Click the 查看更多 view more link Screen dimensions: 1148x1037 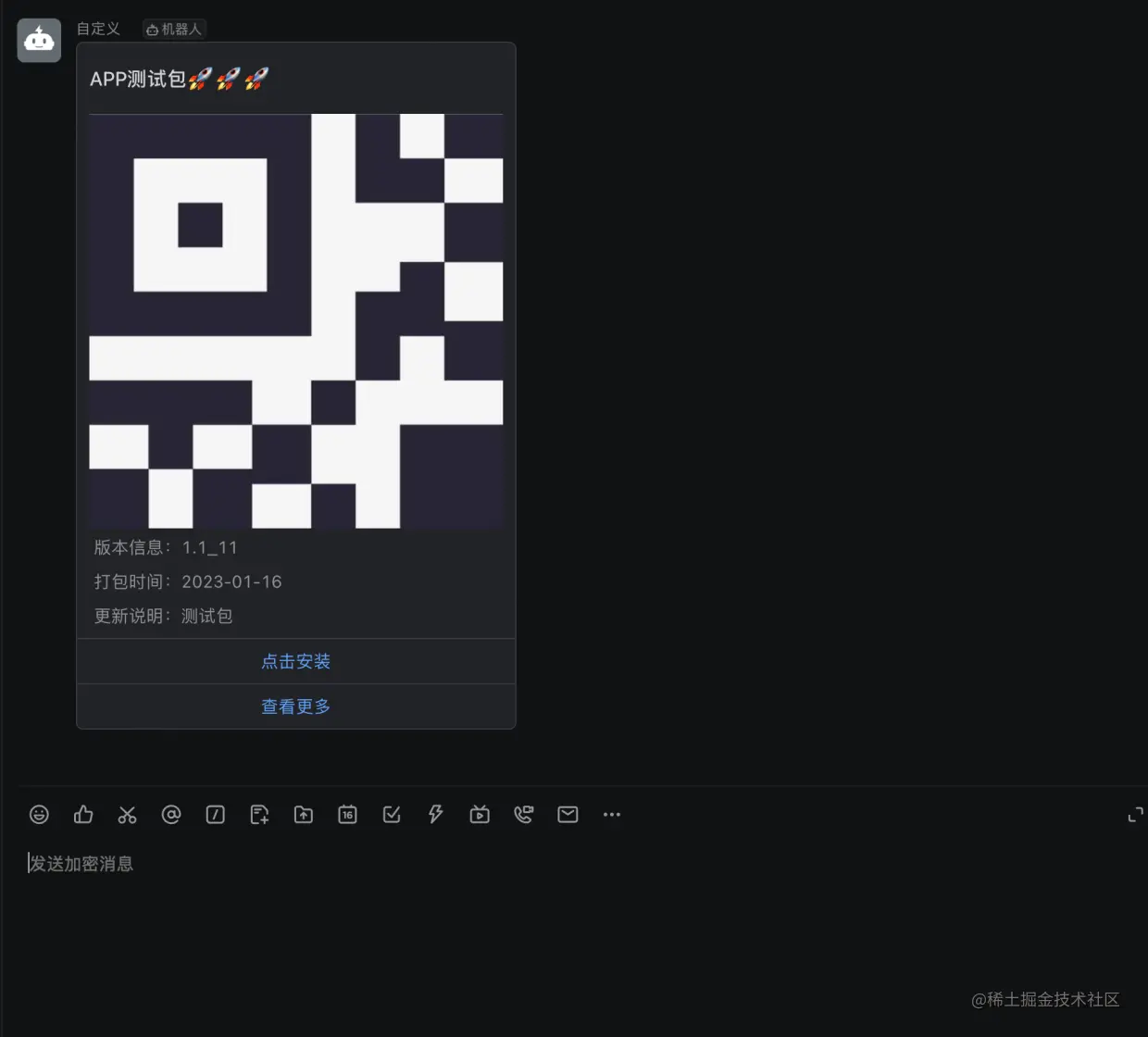(296, 706)
